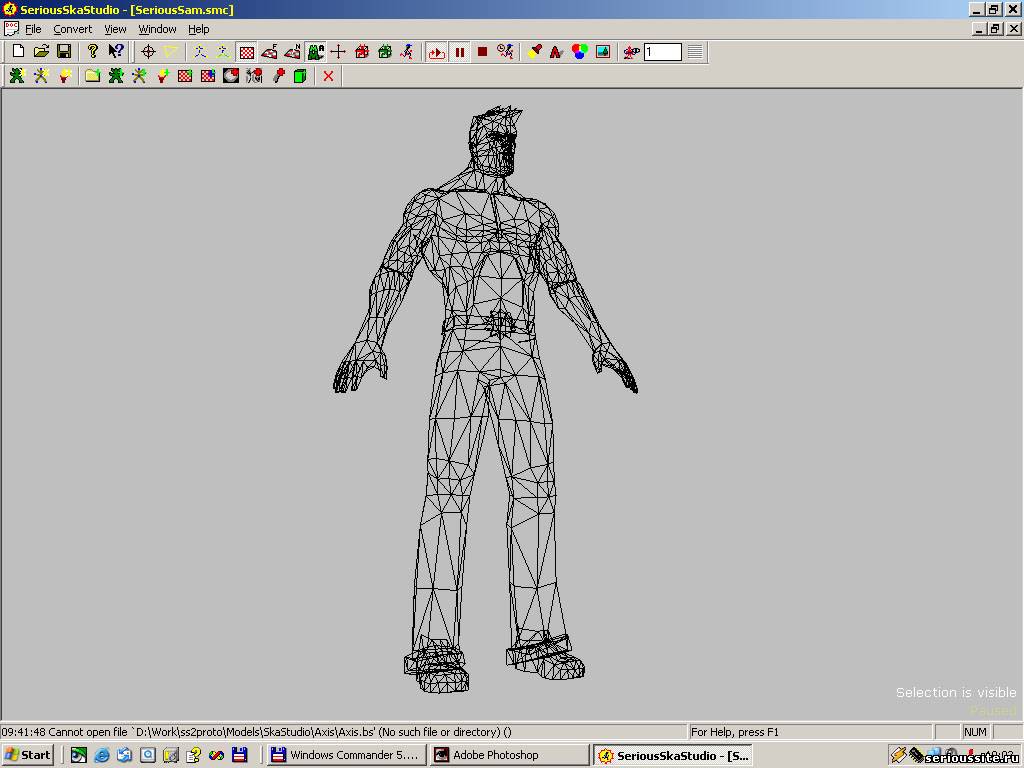
Task: Switch to Adobe Photoshop in taskbar
Action: pyautogui.click(x=509, y=755)
